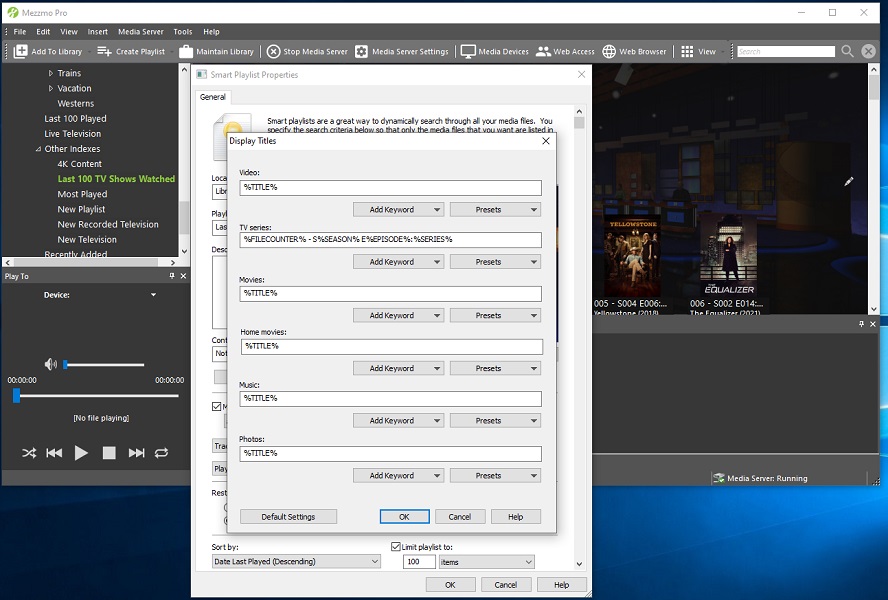Screen dimensions: 888x600
Task: Click the magnifying glass search icon
Action: tap(847, 52)
